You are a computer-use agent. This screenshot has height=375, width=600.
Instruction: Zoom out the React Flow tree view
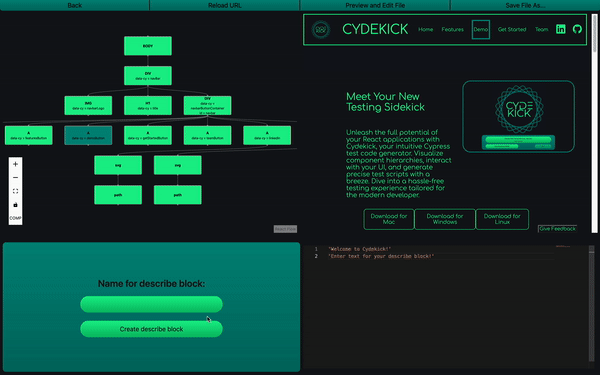[15, 178]
